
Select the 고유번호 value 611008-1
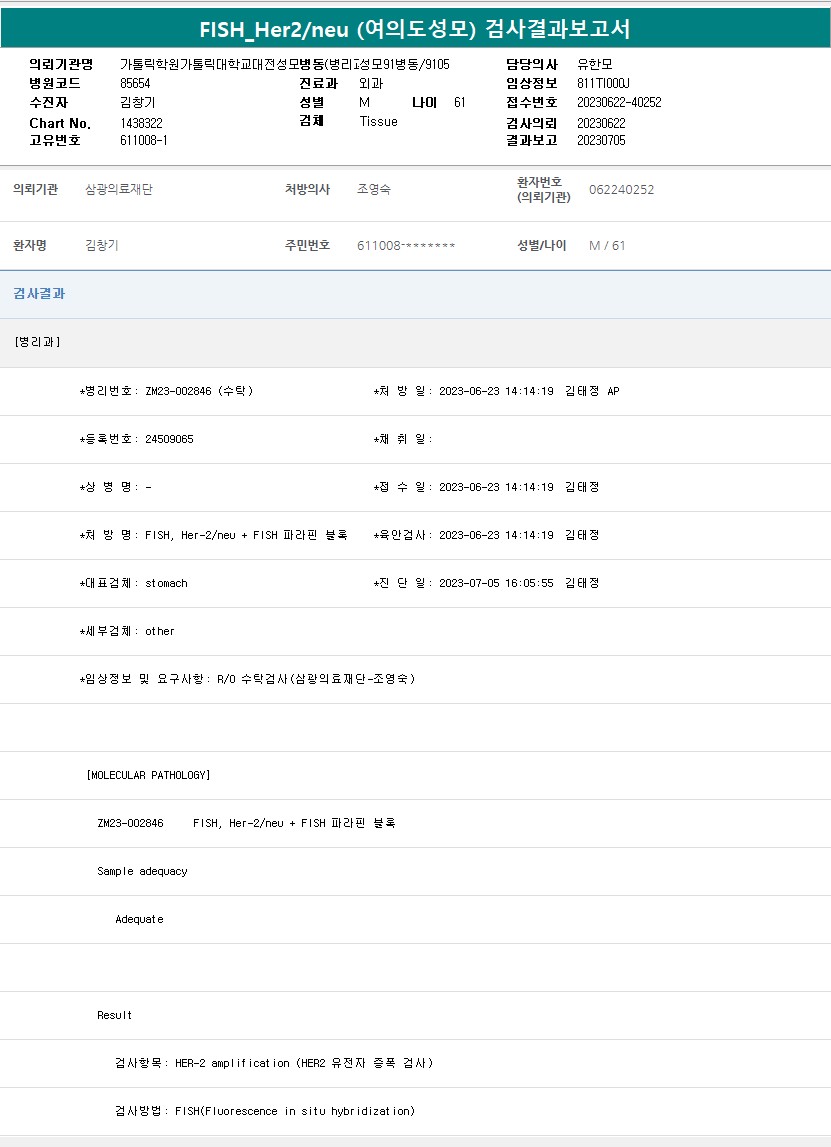pos(143,141)
